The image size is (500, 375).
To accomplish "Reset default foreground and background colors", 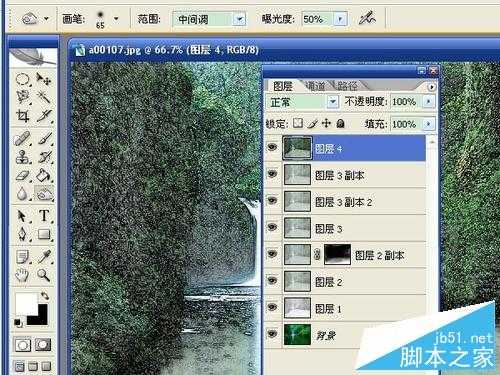I will [x=18, y=323].
